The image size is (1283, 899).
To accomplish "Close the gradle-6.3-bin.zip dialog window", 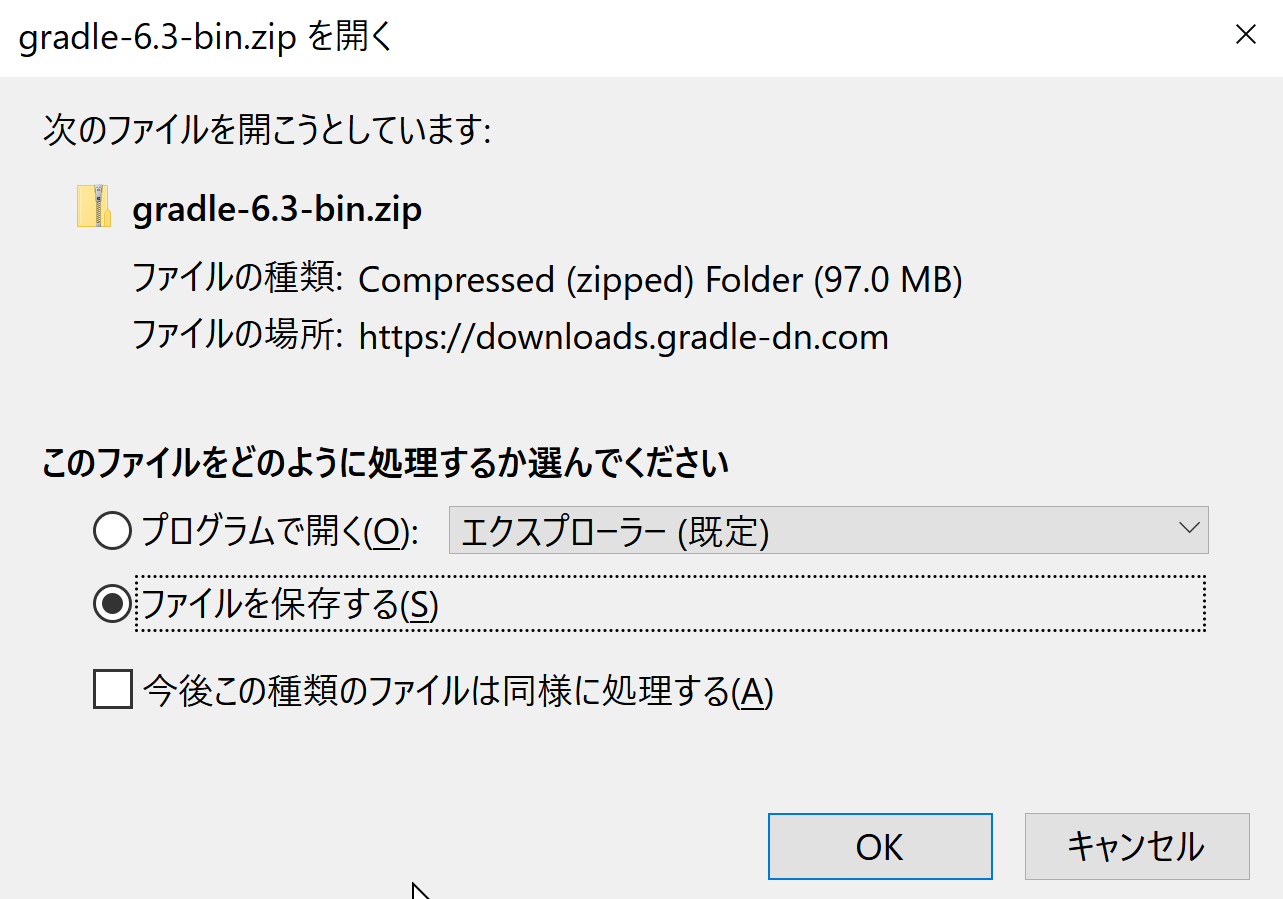I will [x=1245, y=35].
